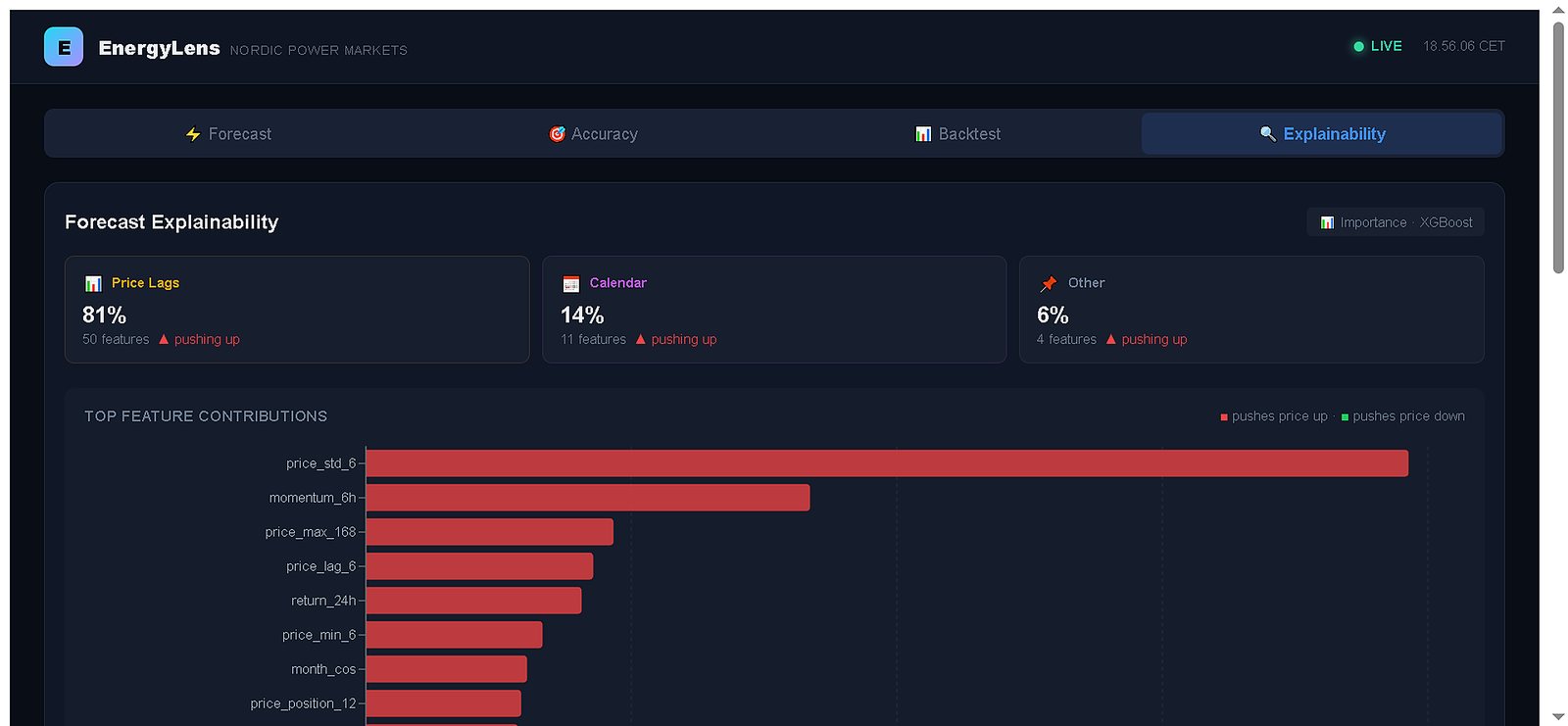Click the return_24h bar
The image size is (1568, 726).
(x=473, y=601)
